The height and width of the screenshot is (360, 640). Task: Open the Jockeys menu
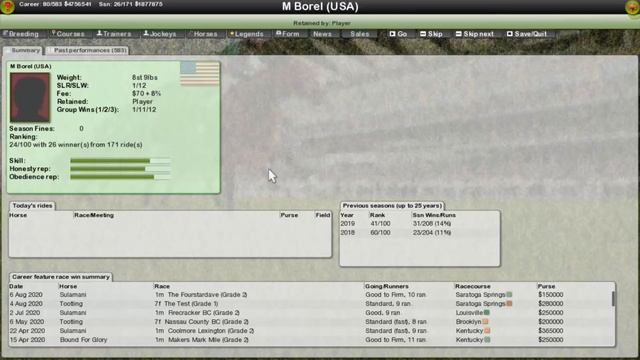(160, 34)
